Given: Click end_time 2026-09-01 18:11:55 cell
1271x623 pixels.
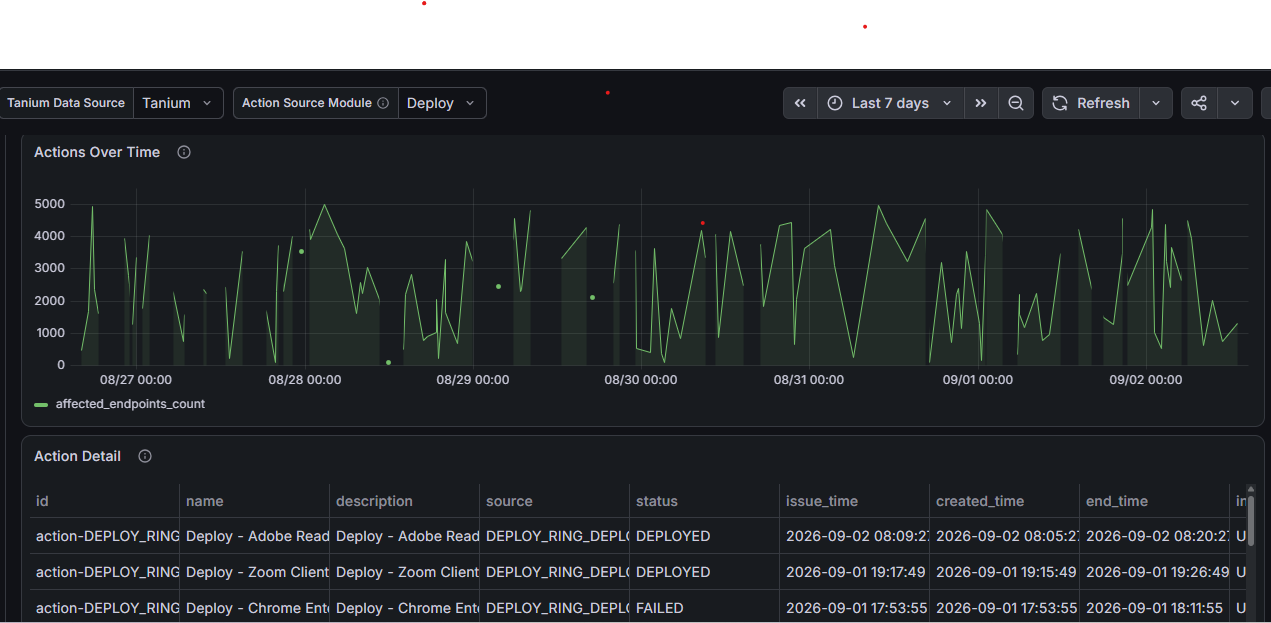Looking at the screenshot, I should point(1155,608).
